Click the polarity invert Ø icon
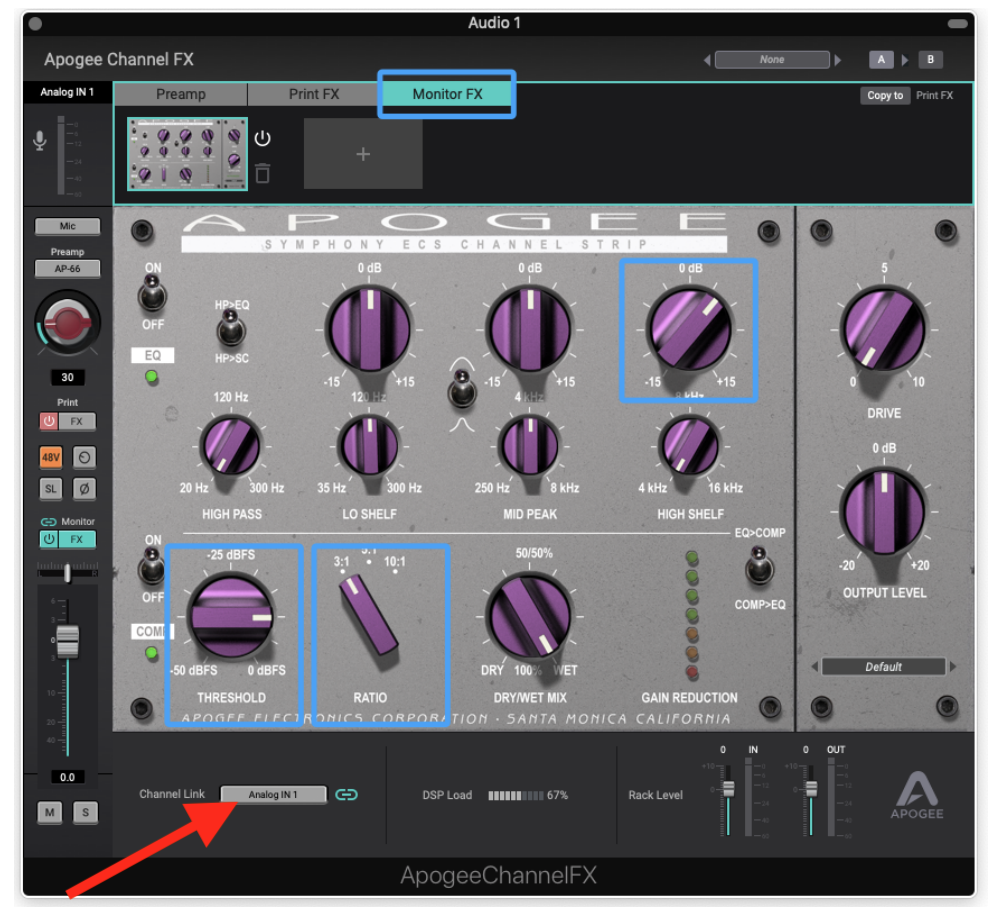The height and width of the screenshot is (924, 996). [84, 488]
